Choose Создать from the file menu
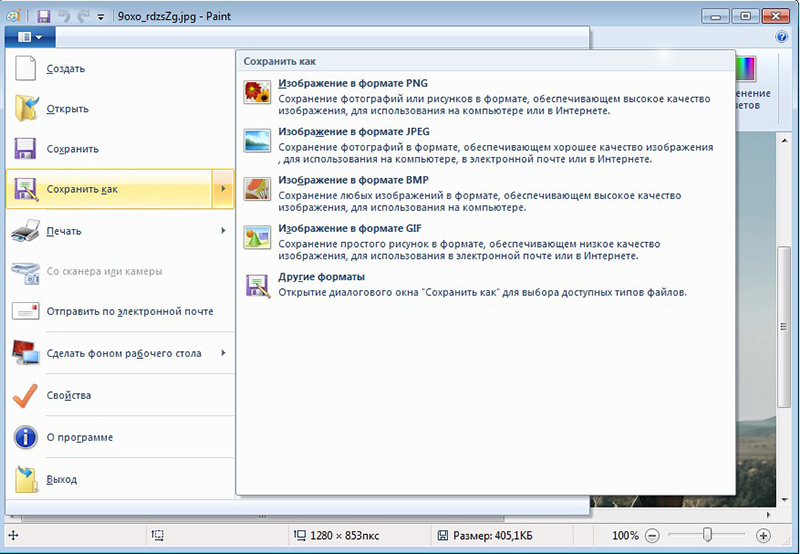Image resolution: width=800 pixels, height=554 pixels. (x=120, y=68)
